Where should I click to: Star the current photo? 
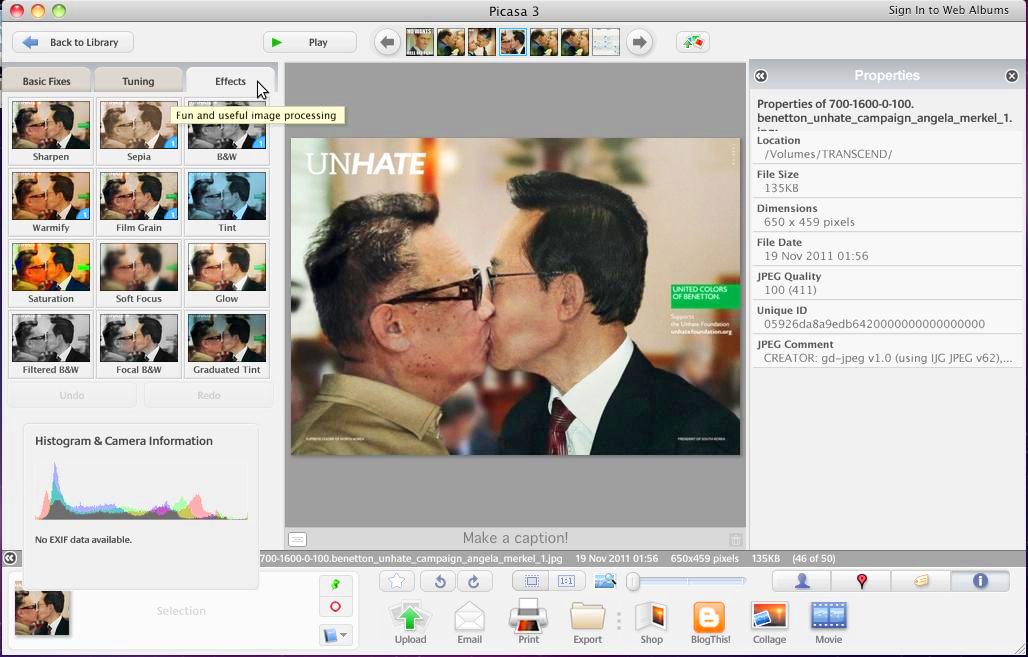tap(397, 581)
